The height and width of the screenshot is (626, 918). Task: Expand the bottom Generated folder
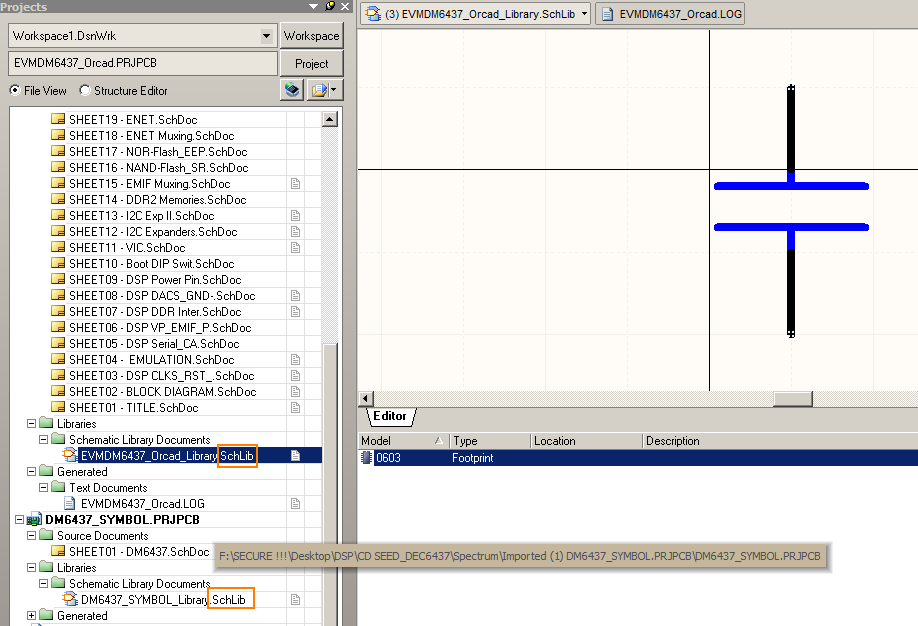(32, 615)
